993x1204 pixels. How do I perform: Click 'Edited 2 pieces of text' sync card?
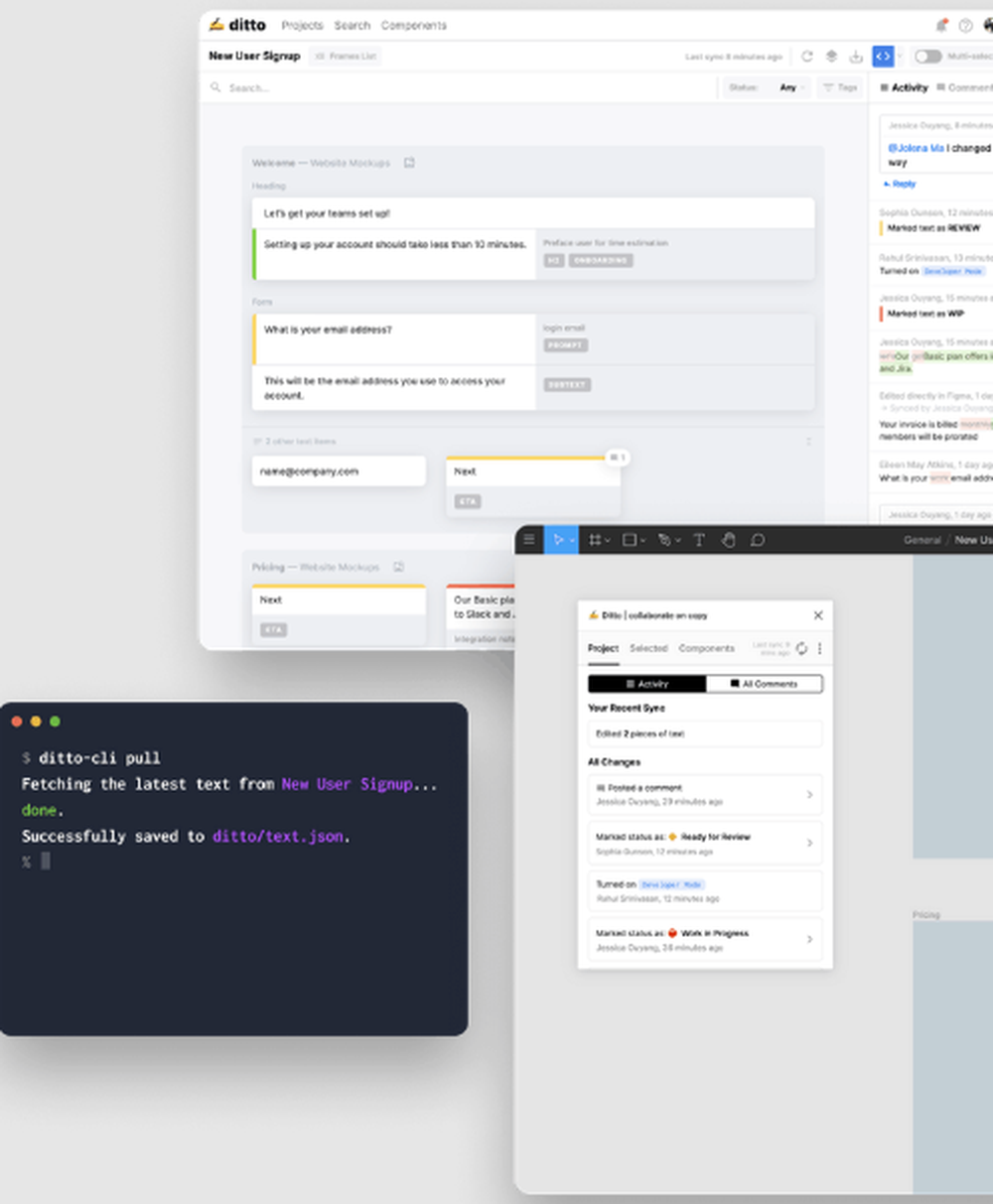click(x=705, y=734)
